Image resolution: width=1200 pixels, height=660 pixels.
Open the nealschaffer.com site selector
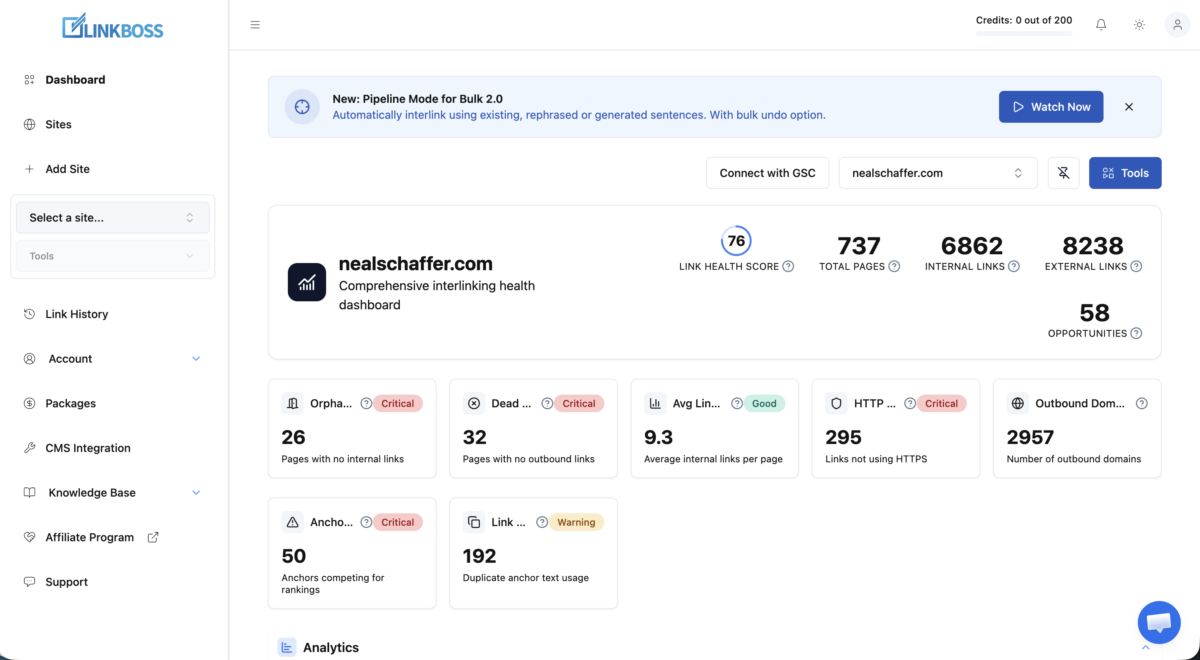coord(937,173)
